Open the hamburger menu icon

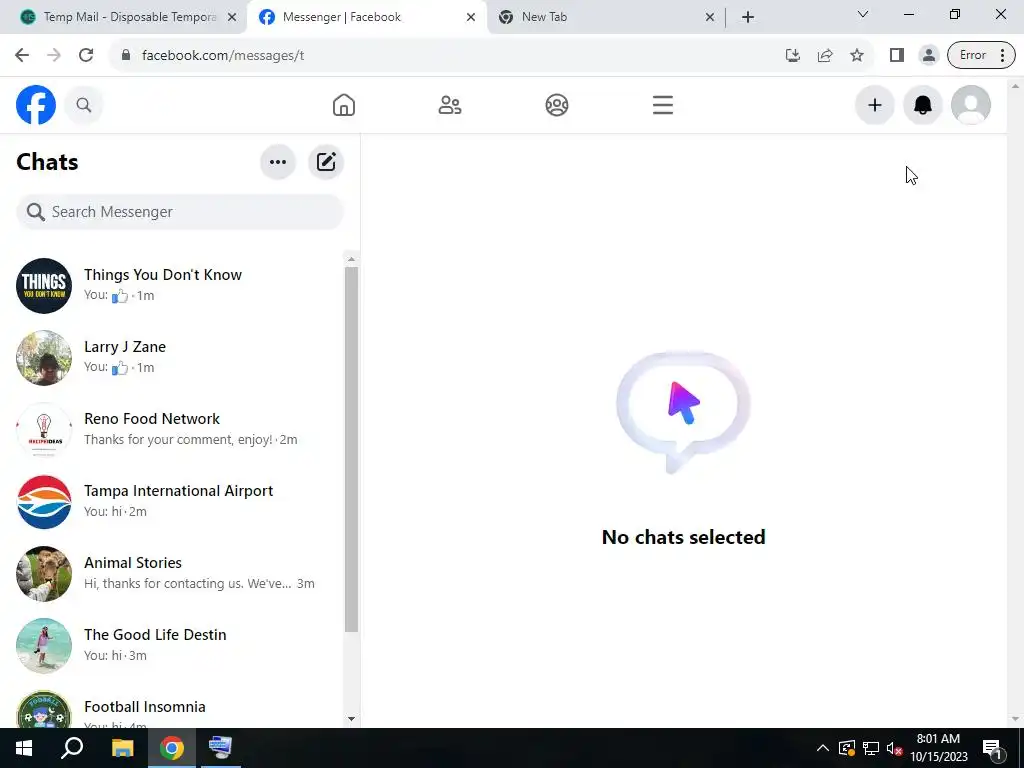pos(662,105)
